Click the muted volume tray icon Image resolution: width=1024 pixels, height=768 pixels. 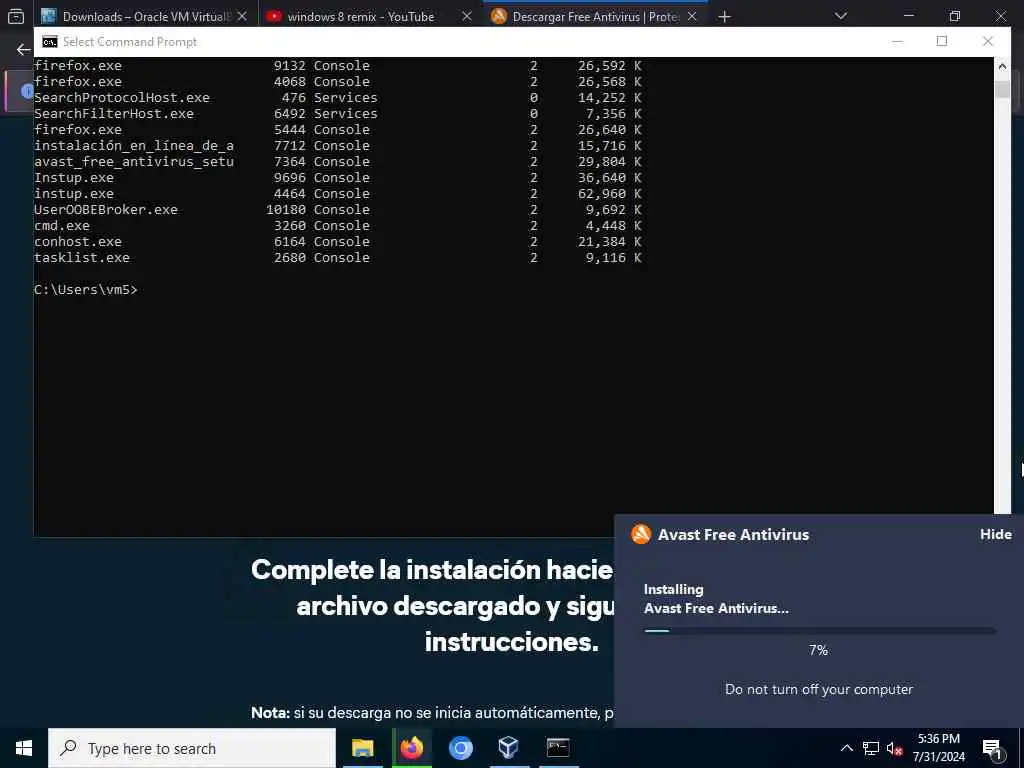click(894, 748)
